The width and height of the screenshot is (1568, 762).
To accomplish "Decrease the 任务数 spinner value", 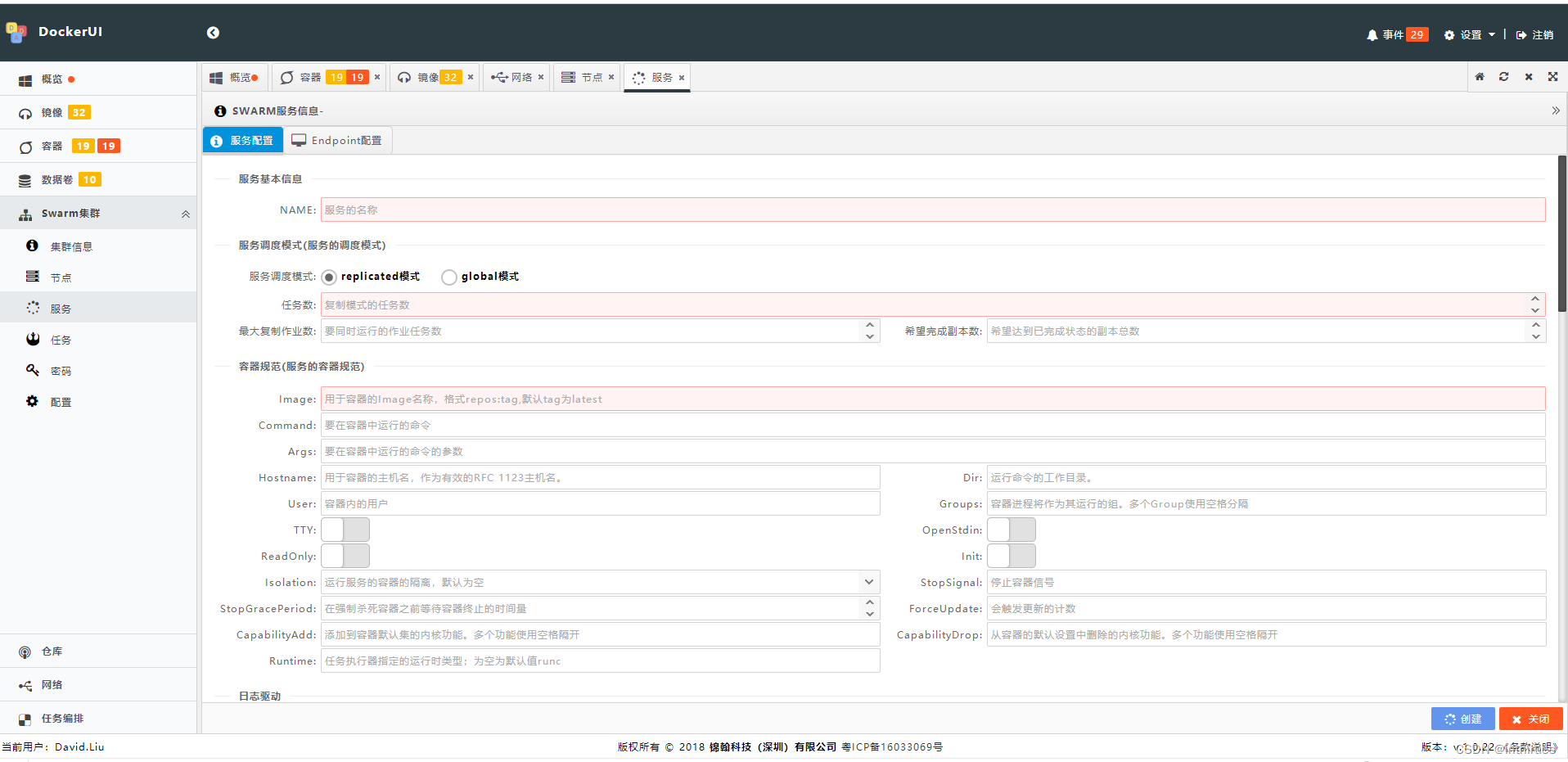I will (x=1535, y=310).
